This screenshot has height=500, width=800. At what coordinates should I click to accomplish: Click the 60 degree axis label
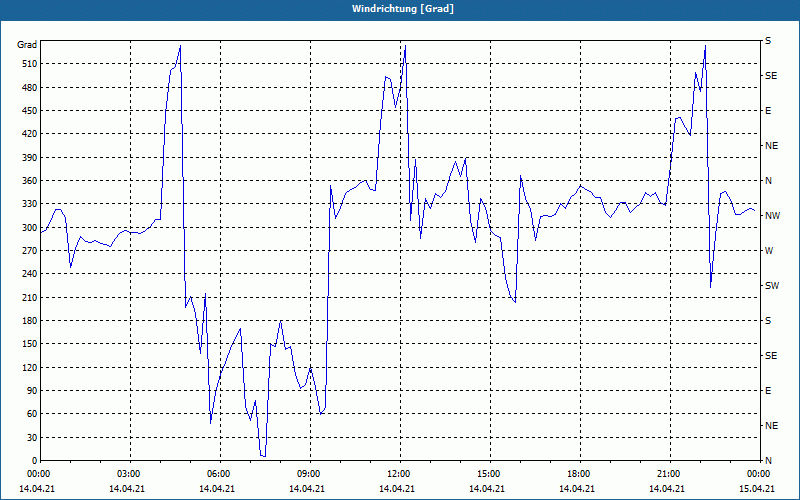click(32, 414)
